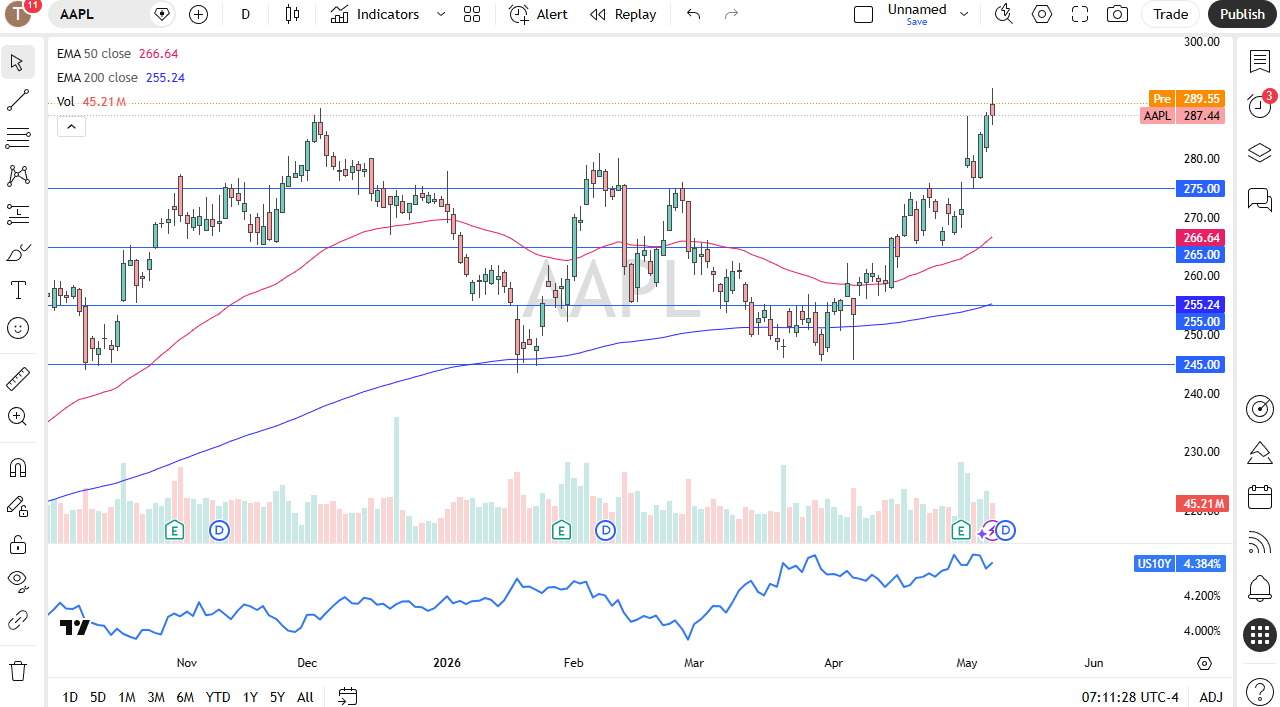1280x707 pixels.
Task: Toggle fullscreen mode
Action: [x=1080, y=14]
